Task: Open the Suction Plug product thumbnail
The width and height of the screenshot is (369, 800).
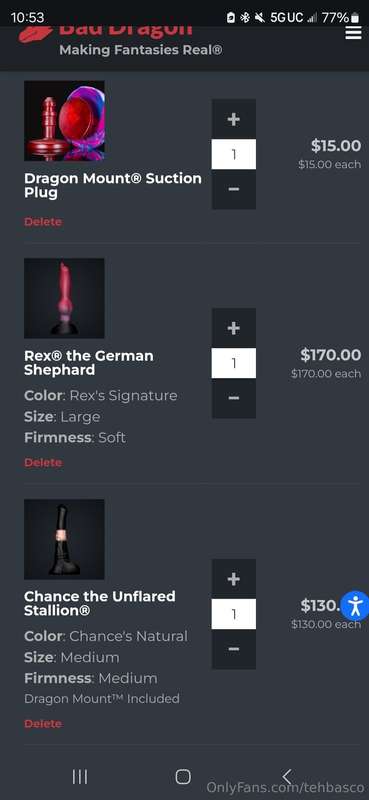Action: click(x=64, y=121)
